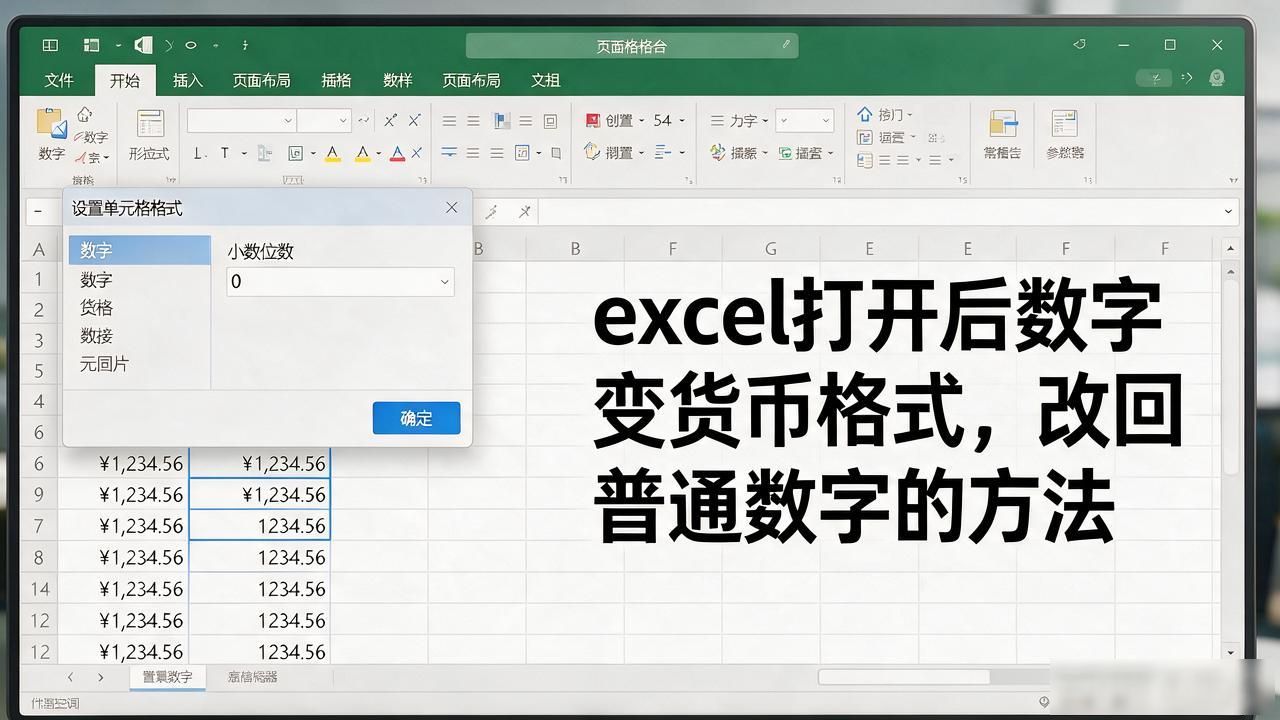The image size is (1280, 720).
Task: Open the font name combo box
Action: (x=241, y=120)
